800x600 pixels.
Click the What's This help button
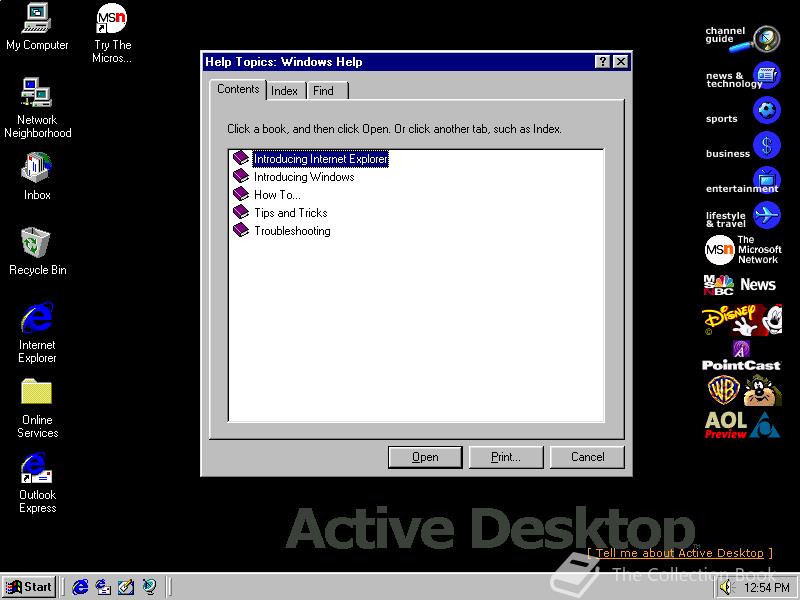pos(603,62)
